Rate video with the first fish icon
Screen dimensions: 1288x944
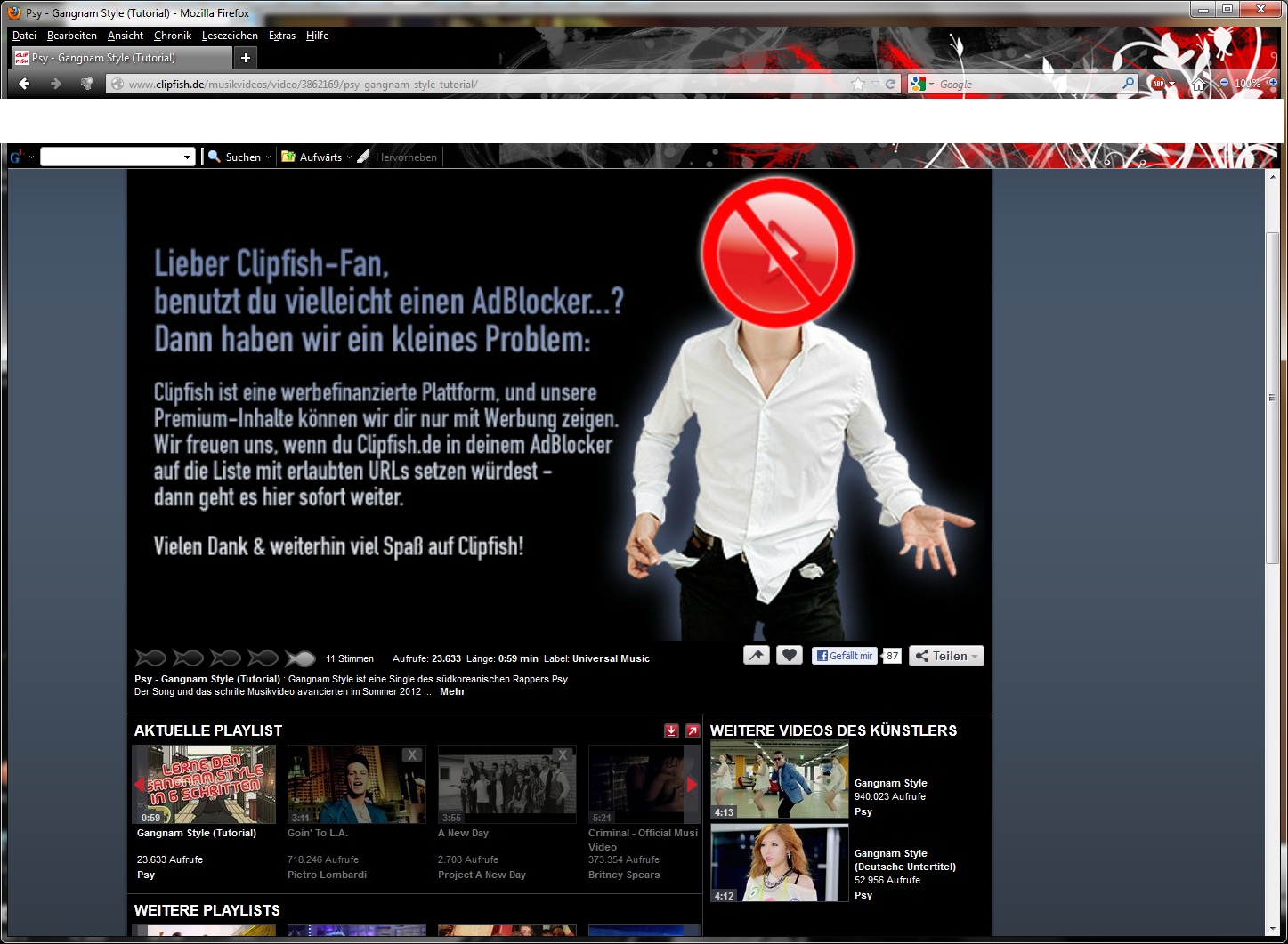coord(150,658)
